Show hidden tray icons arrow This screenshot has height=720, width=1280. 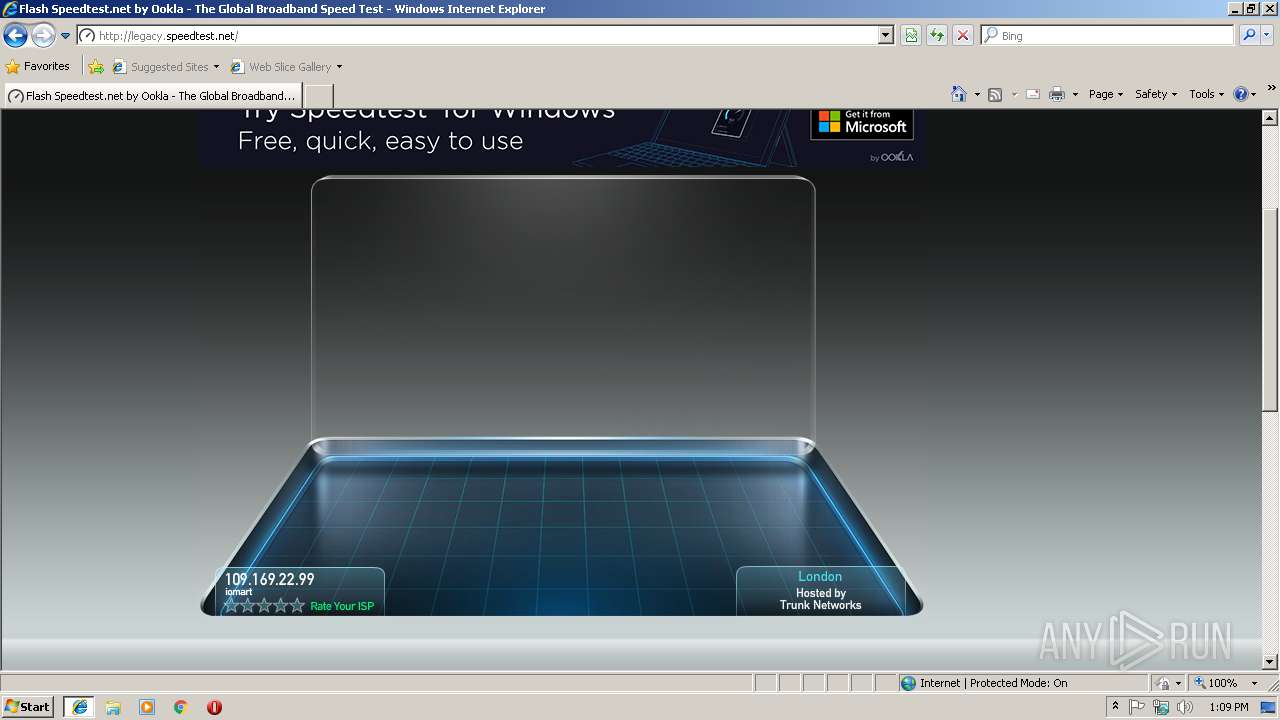1116,707
